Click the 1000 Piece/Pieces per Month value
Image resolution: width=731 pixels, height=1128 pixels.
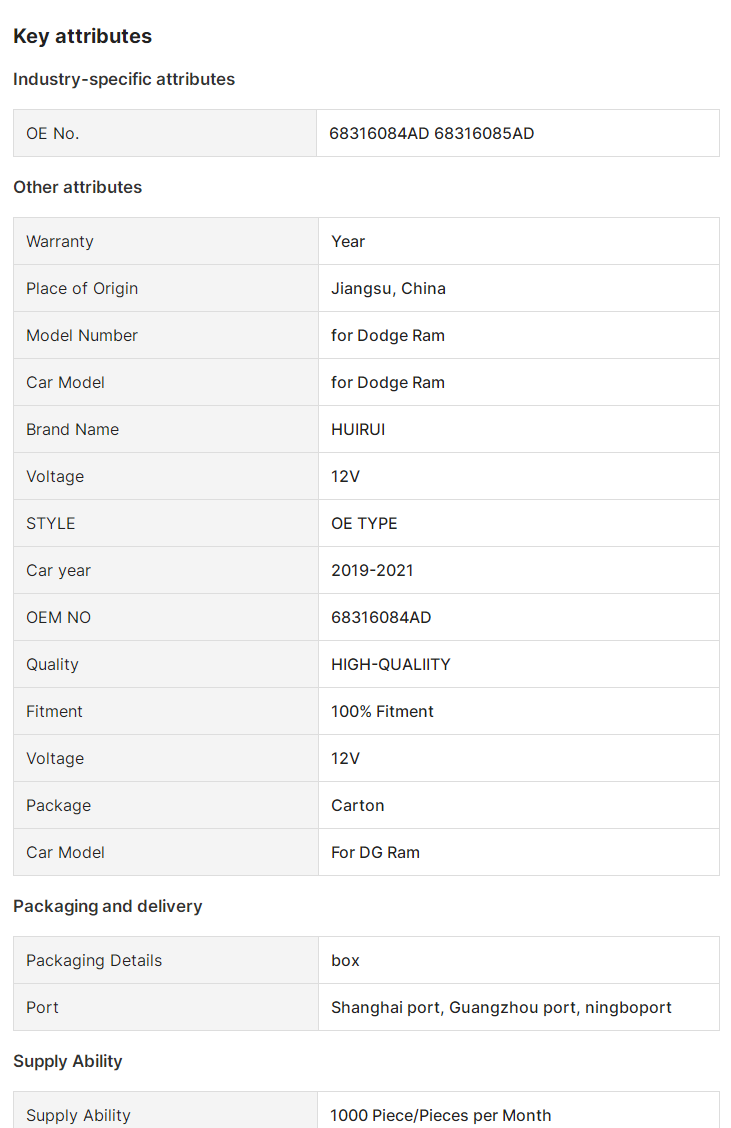pos(441,1115)
